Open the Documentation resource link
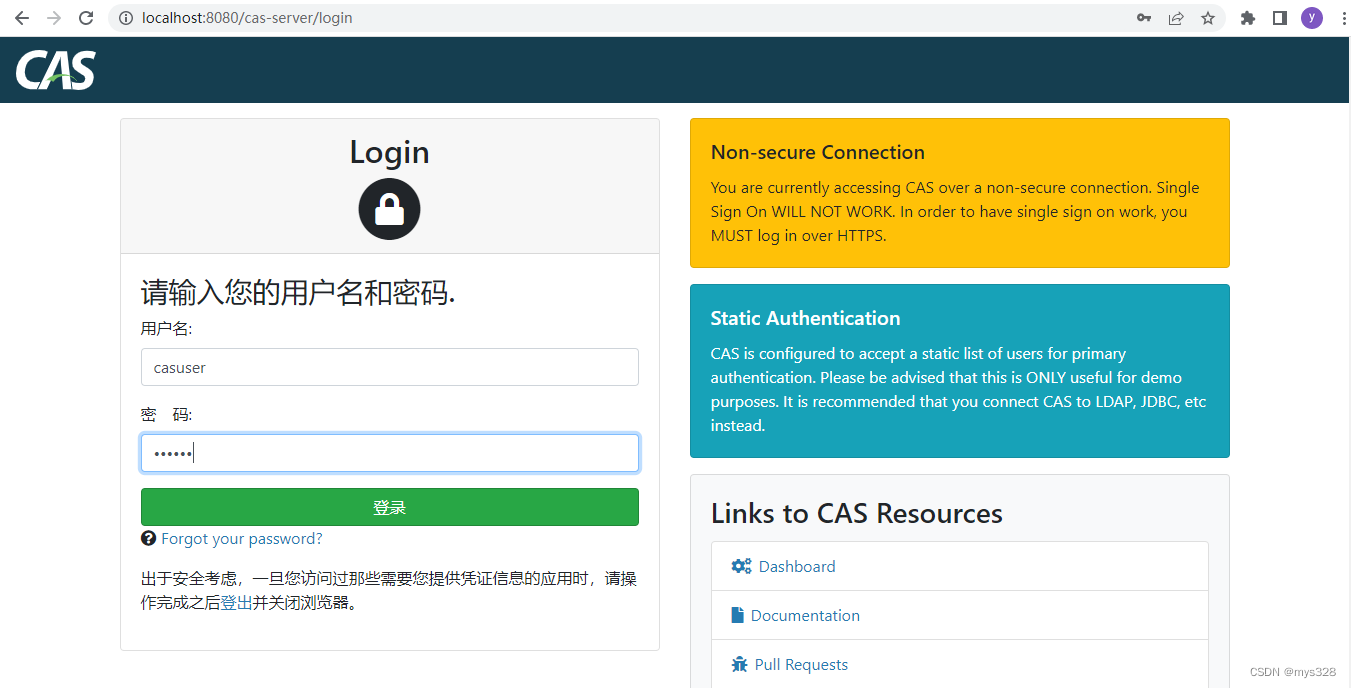This screenshot has width=1351, height=688. pyautogui.click(x=804, y=615)
